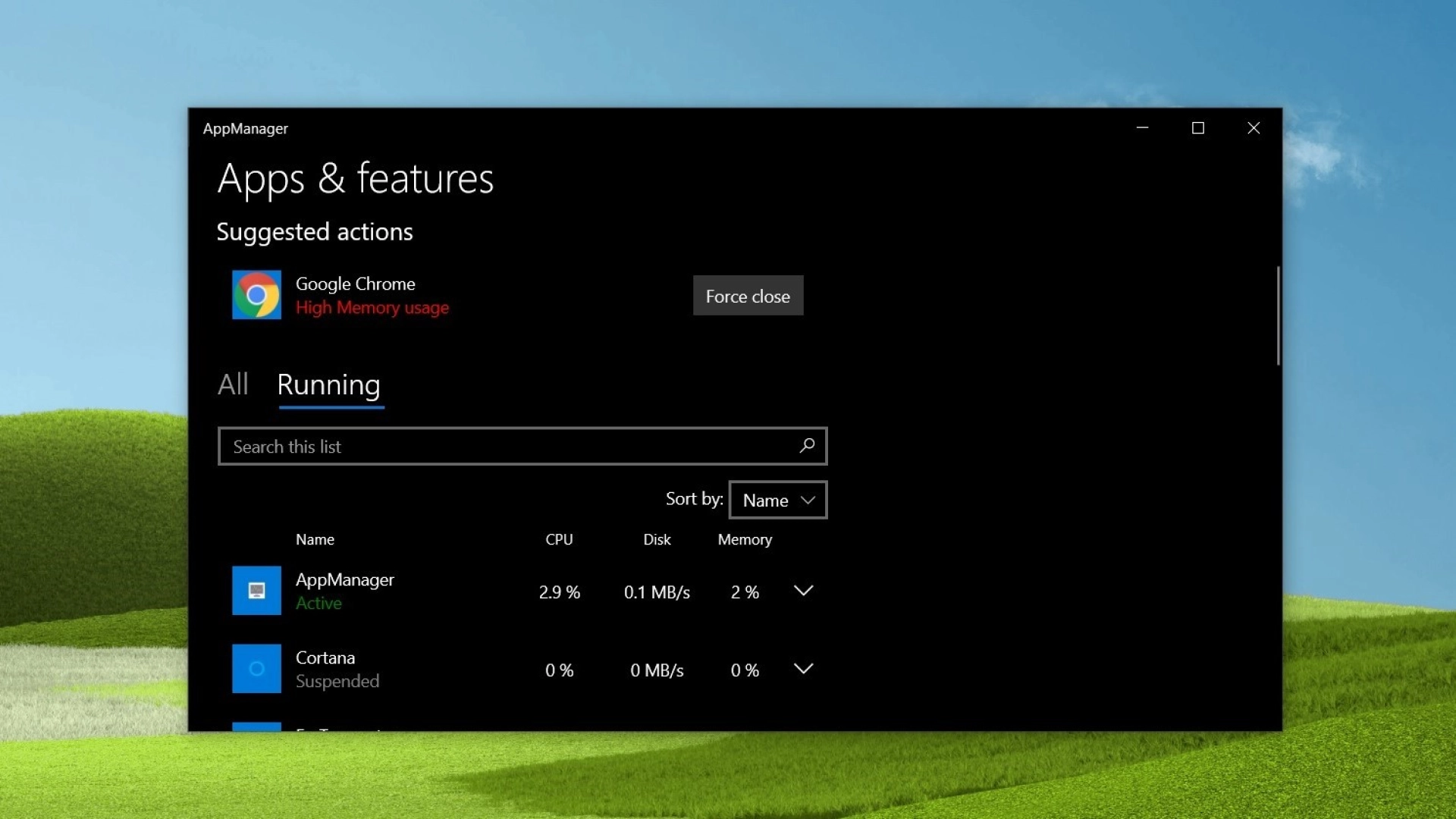
Task: Click the CPU column header
Action: 559,539
